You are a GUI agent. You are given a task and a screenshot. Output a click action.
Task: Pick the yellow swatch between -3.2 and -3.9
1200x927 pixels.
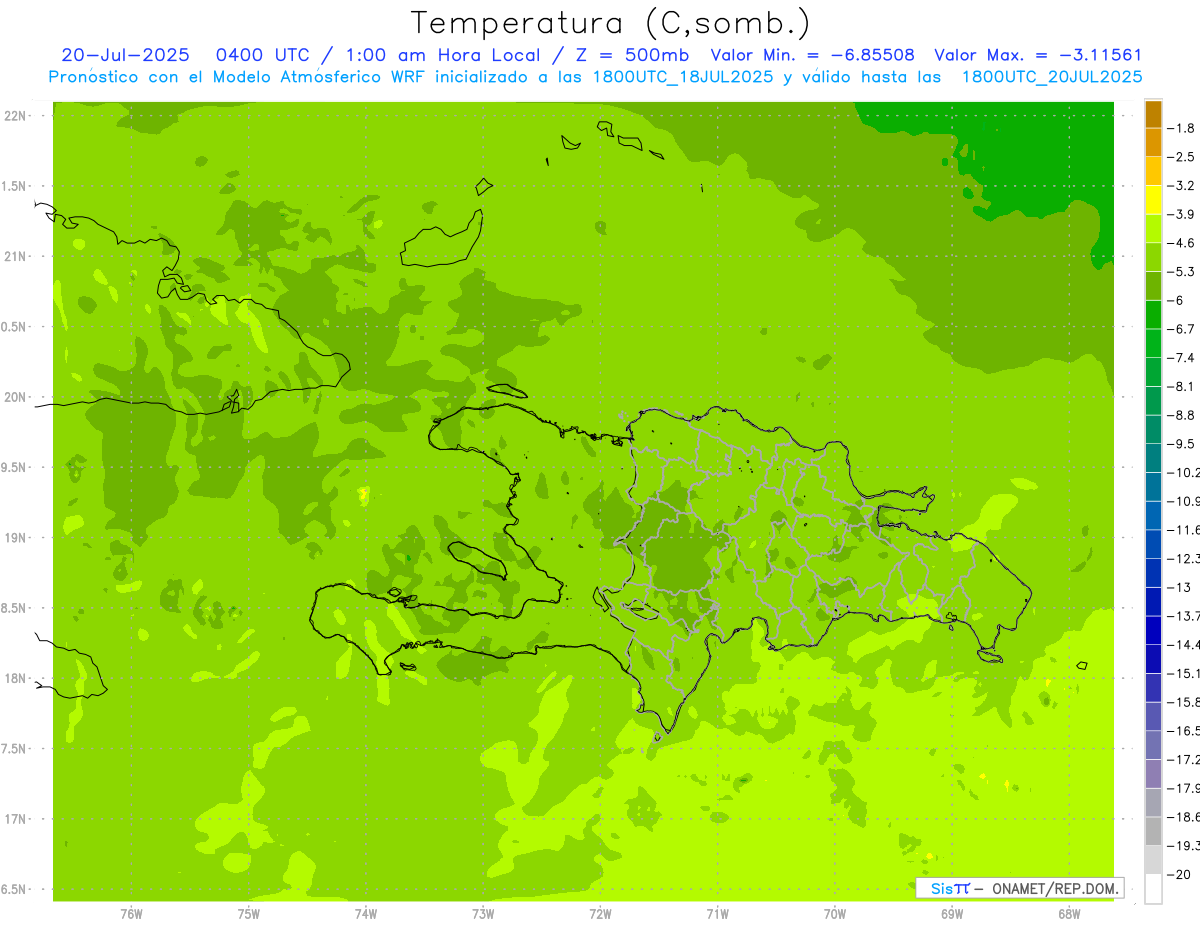click(x=1153, y=200)
